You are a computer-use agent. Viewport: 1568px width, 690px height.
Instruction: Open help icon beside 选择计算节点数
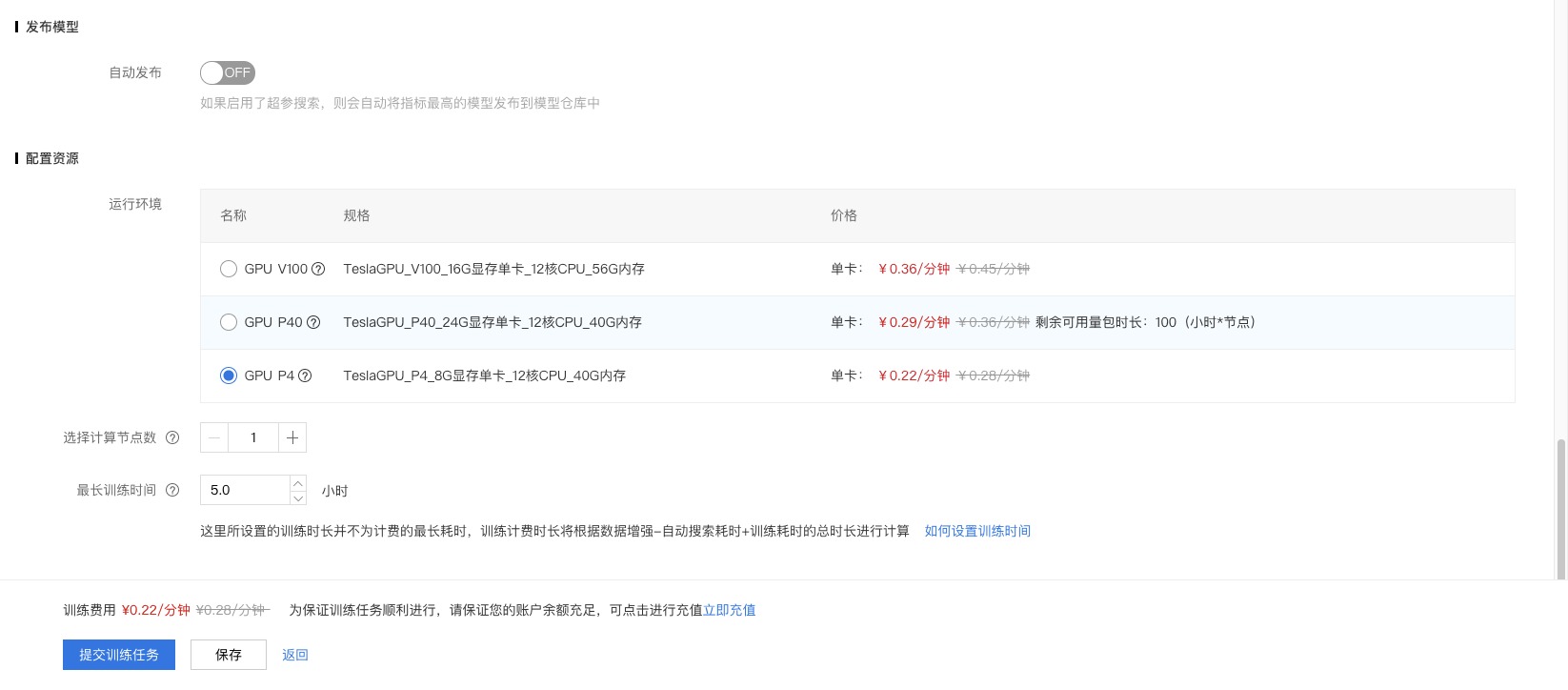(172, 437)
